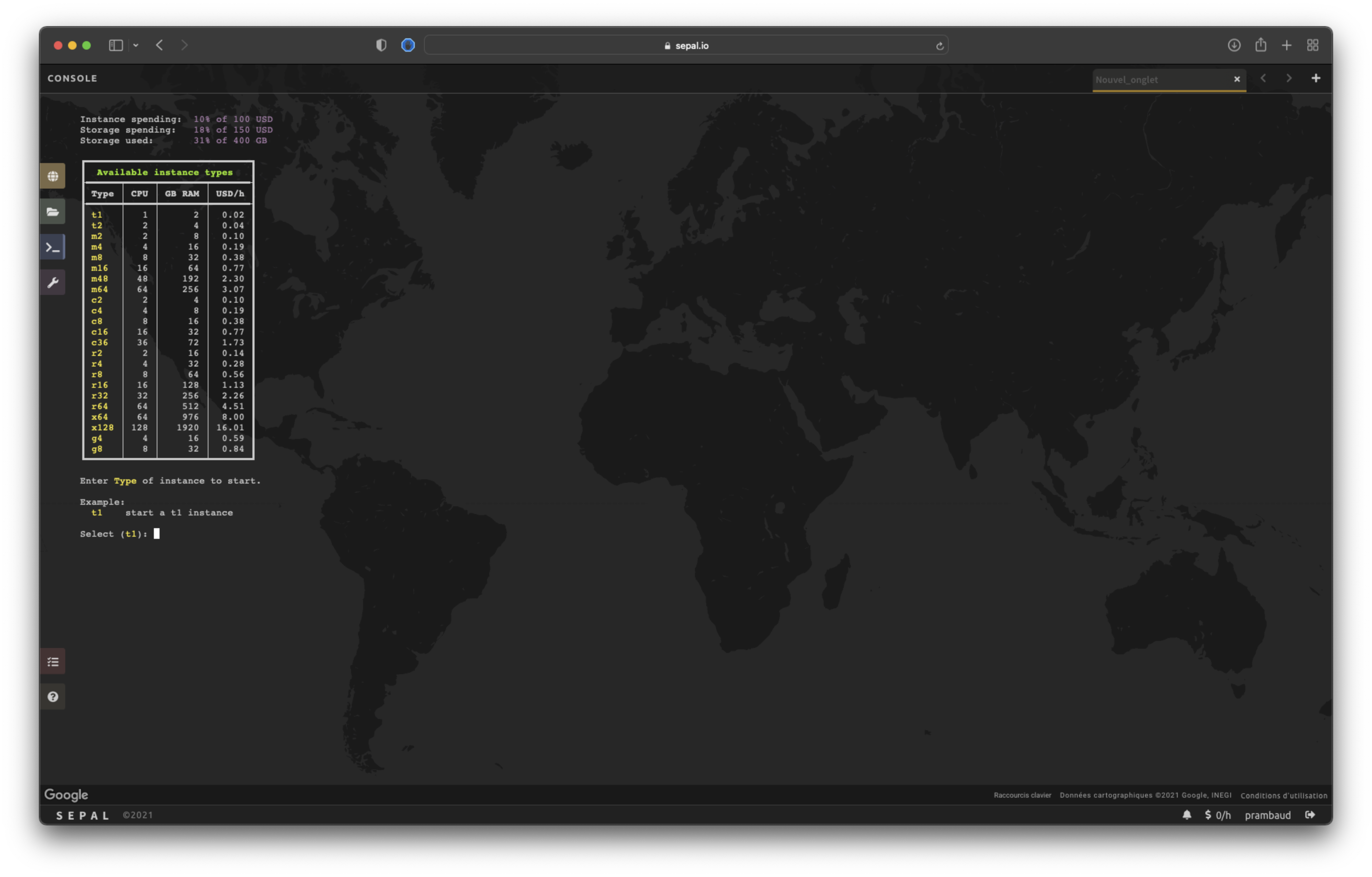Reload the page in Safari
This screenshot has height=877, width=1372.
pyautogui.click(x=939, y=46)
